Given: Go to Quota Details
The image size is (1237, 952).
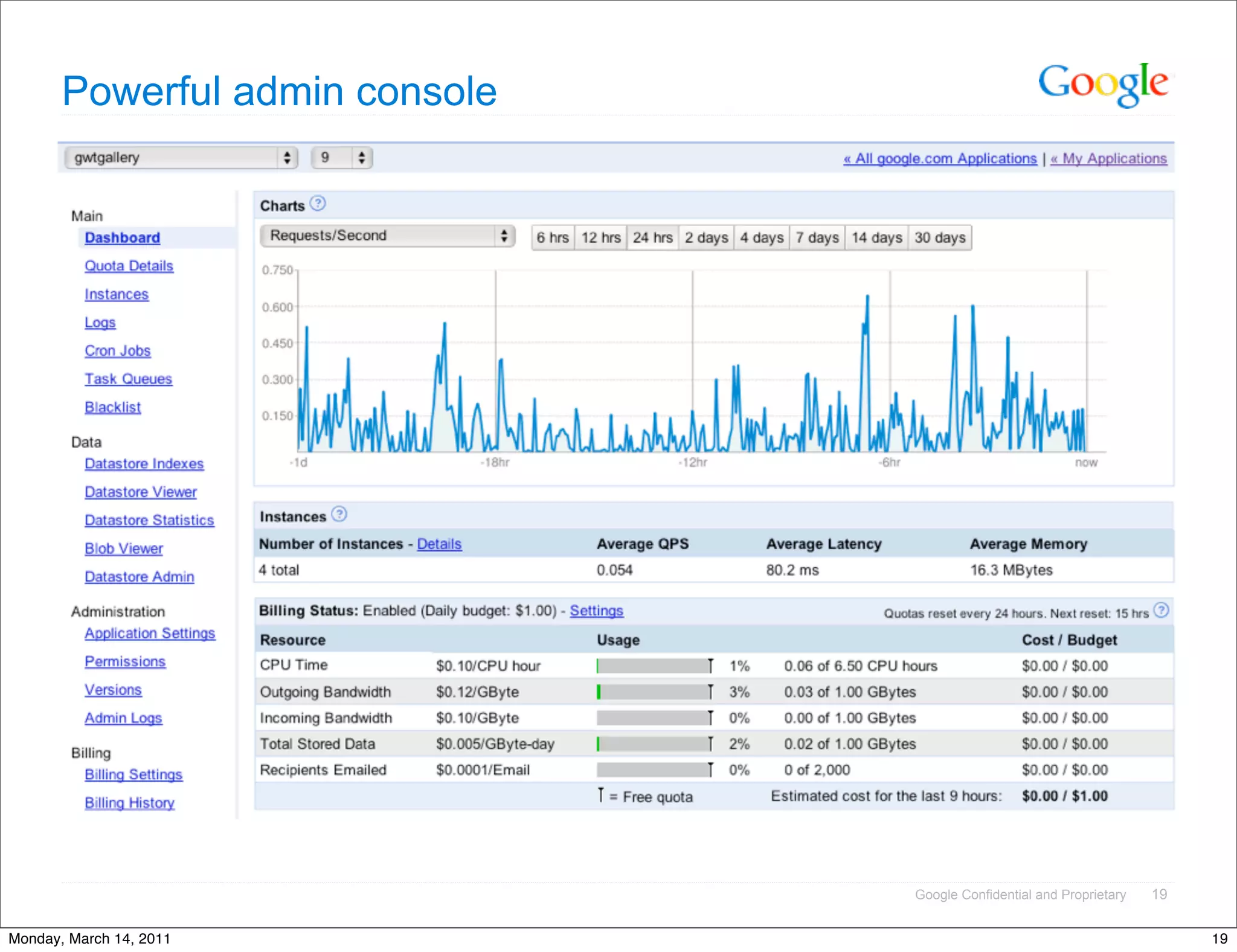Looking at the screenshot, I should tap(129, 266).
